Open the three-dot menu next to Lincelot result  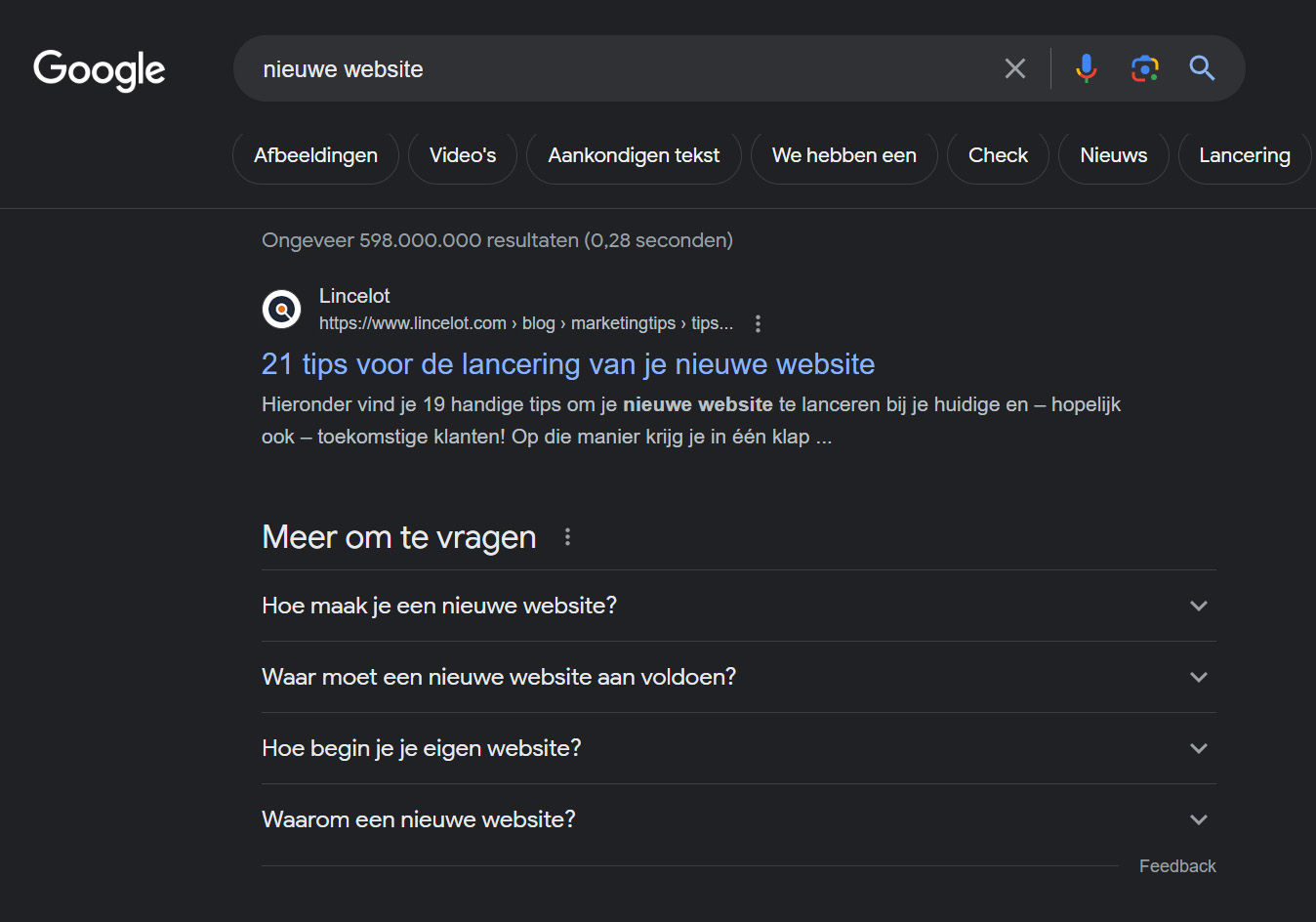click(758, 322)
